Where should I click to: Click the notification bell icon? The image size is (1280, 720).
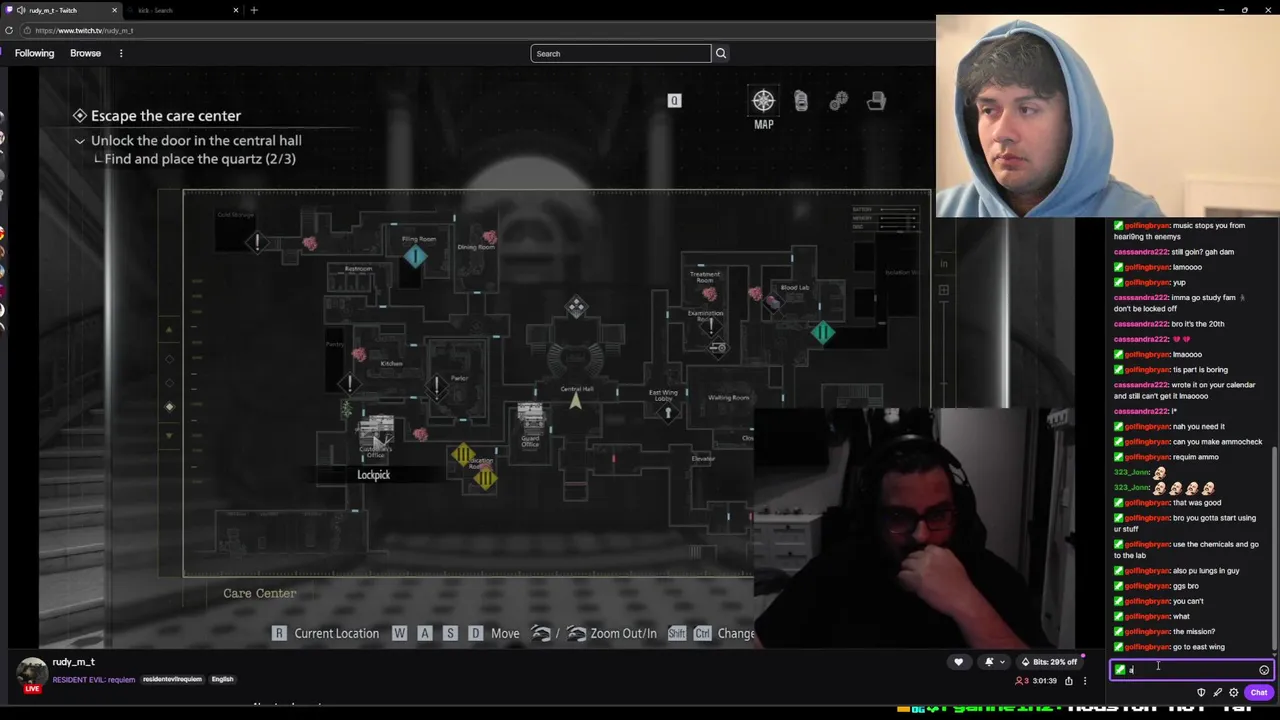(989, 662)
